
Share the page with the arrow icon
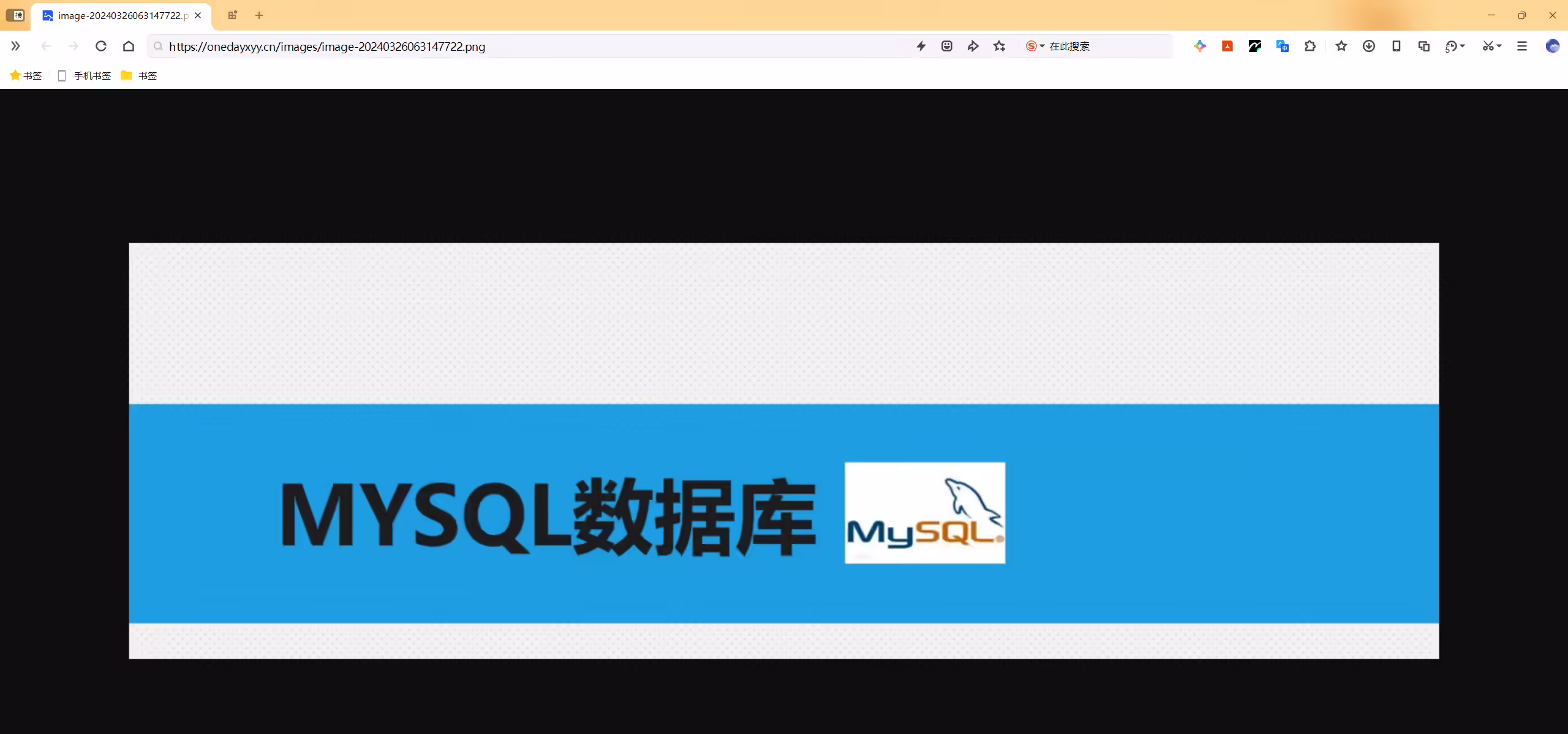point(973,46)
